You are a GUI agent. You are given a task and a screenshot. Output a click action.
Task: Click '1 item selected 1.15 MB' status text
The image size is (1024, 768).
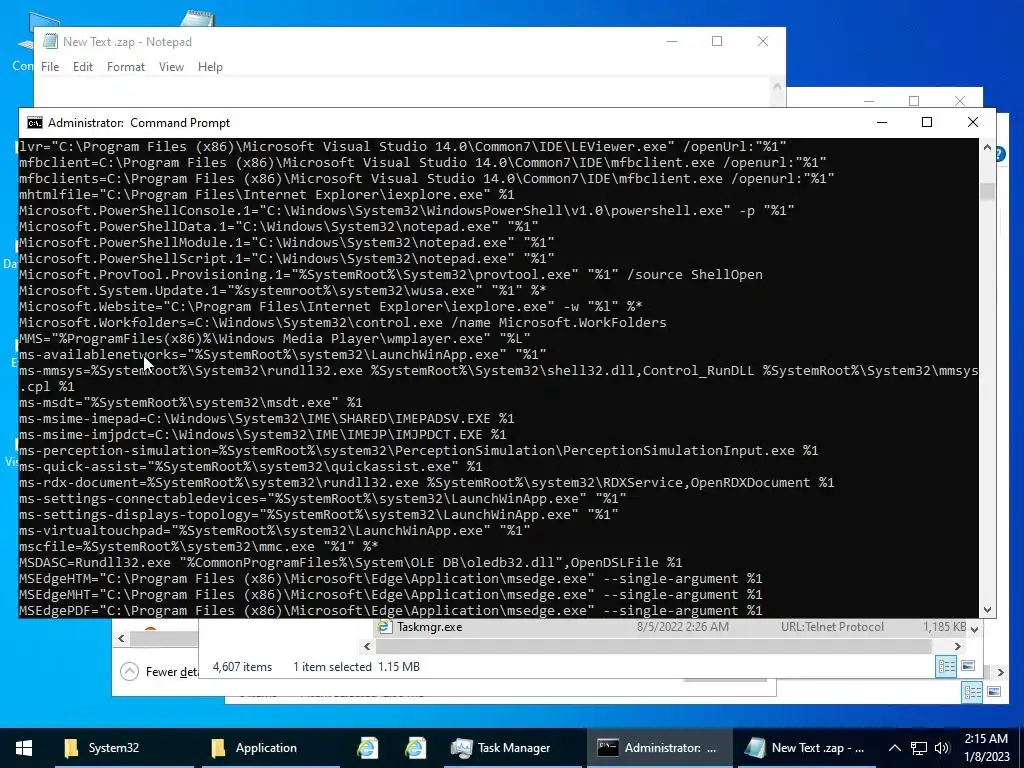(357, 667)
